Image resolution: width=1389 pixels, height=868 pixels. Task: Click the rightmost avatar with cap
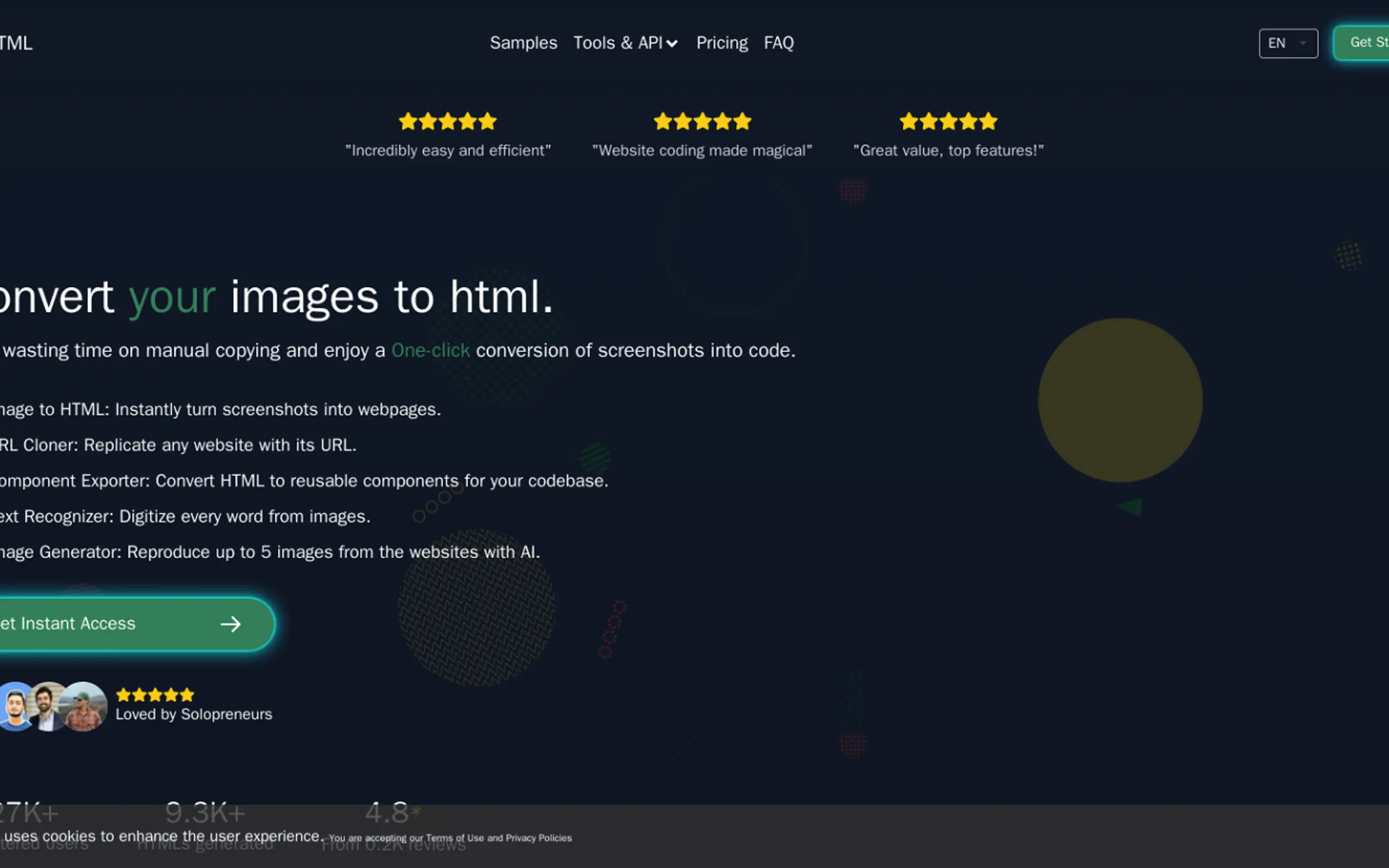[x=84, y=706]
